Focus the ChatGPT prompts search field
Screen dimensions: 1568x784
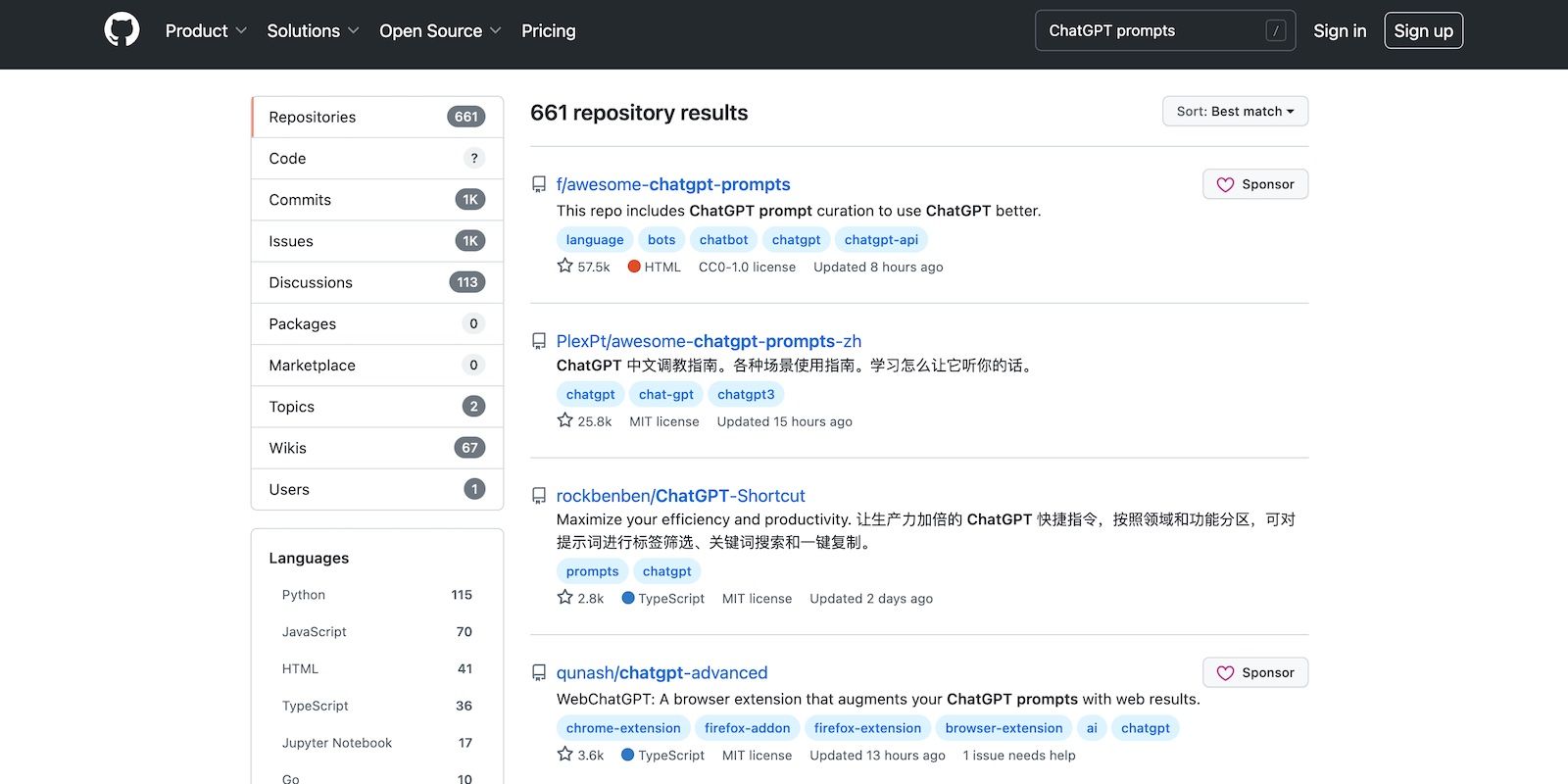click(1165, 30)
